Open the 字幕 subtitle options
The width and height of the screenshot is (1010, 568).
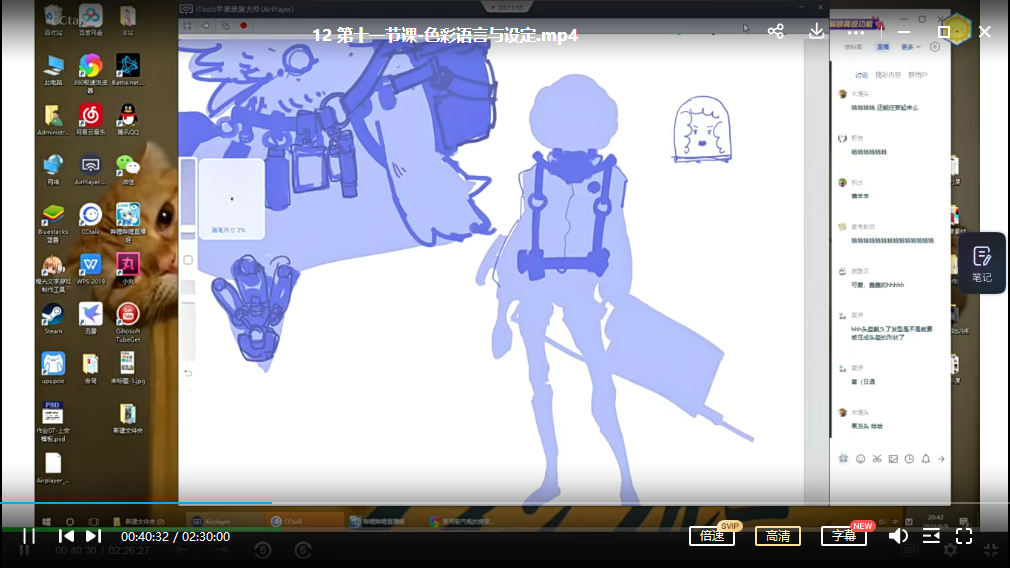point(844,536)
